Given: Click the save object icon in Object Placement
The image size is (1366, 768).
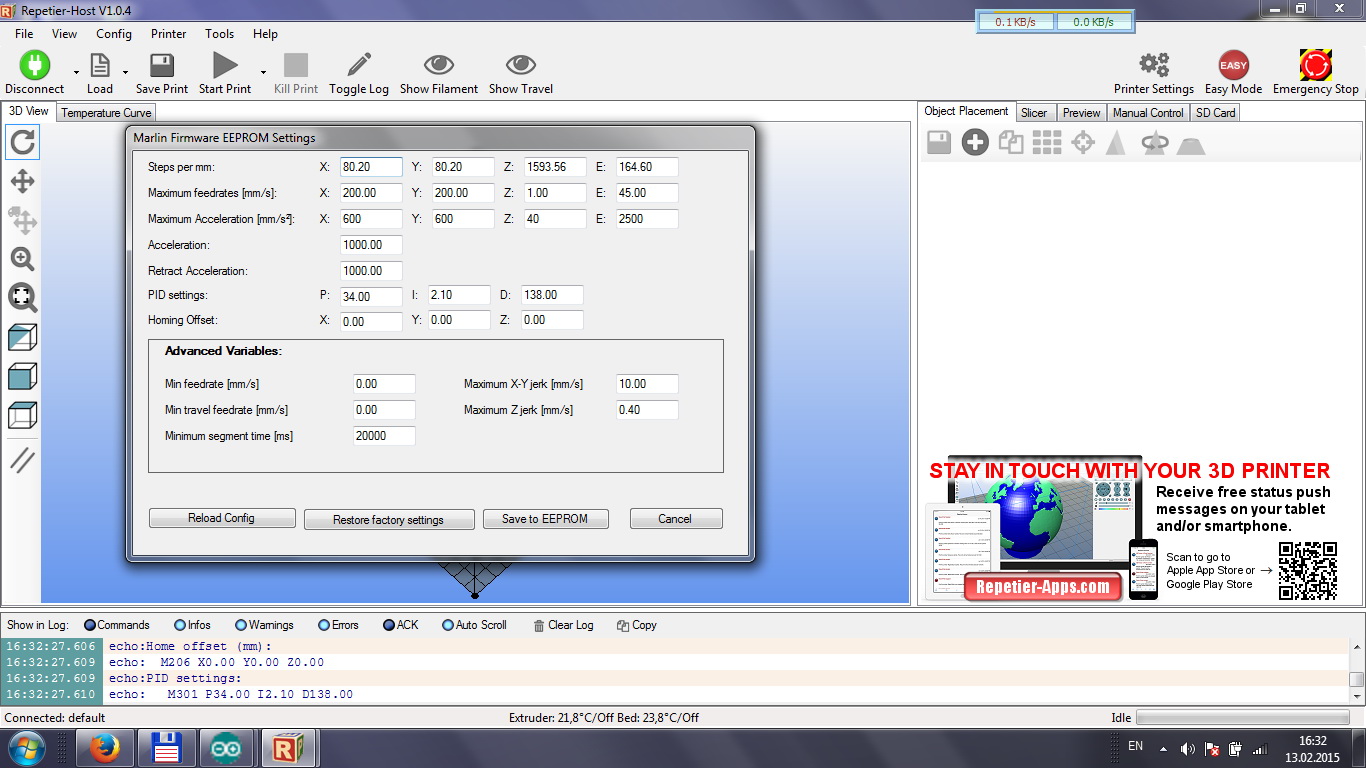Looking at the screenshot, I should (x=939, y=143).
